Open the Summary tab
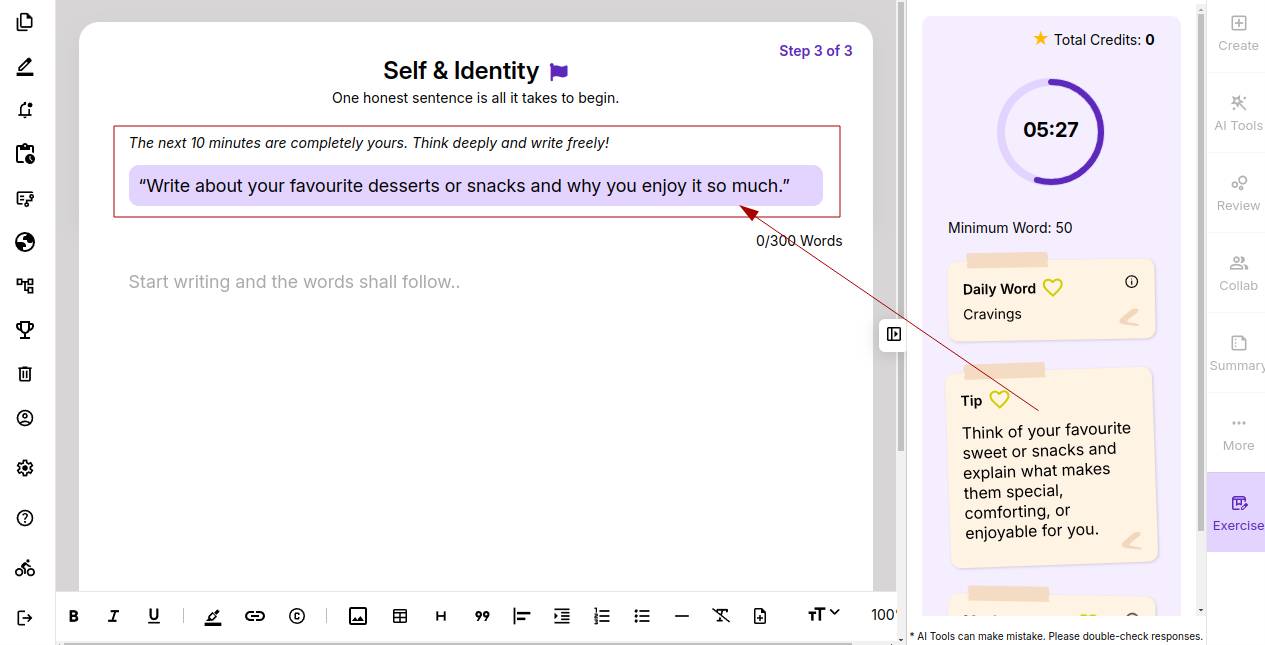This screenshot has width=1265, height=645. (x=1238, y=352)
